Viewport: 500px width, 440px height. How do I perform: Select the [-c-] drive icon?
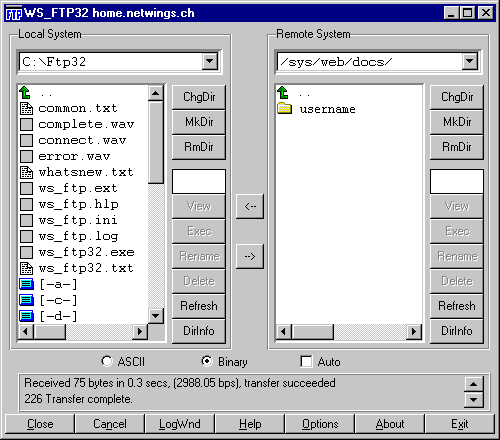(26, 300)
